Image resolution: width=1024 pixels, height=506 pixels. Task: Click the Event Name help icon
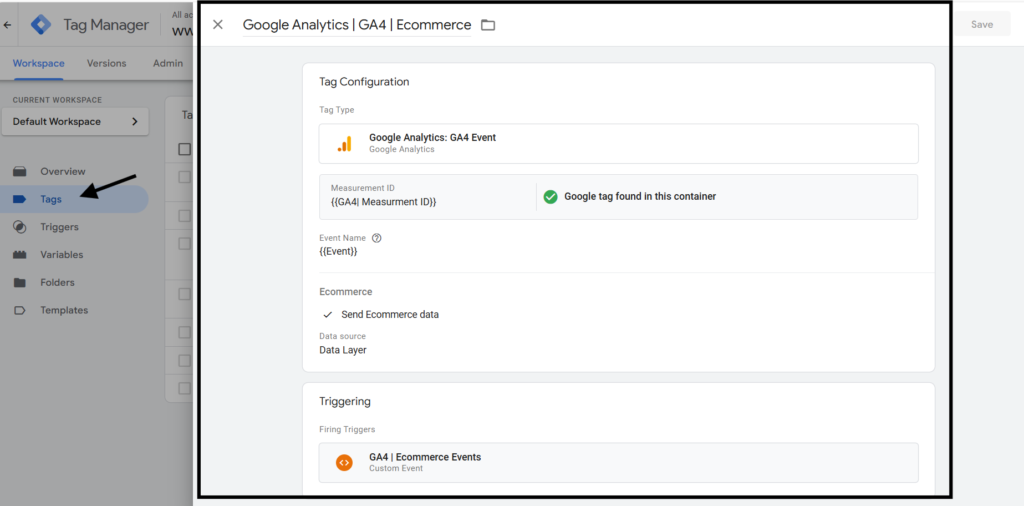pos(376,238)
